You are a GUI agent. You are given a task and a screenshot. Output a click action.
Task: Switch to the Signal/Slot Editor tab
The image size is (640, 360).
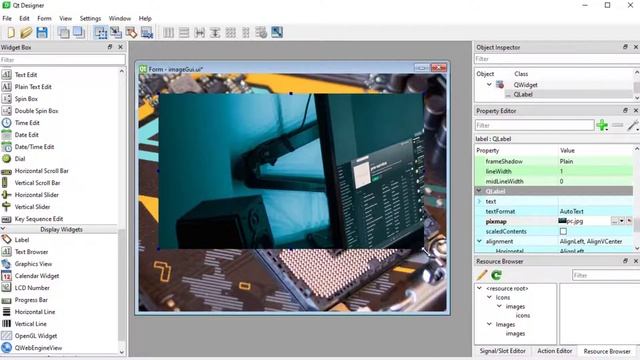(502, 351)
